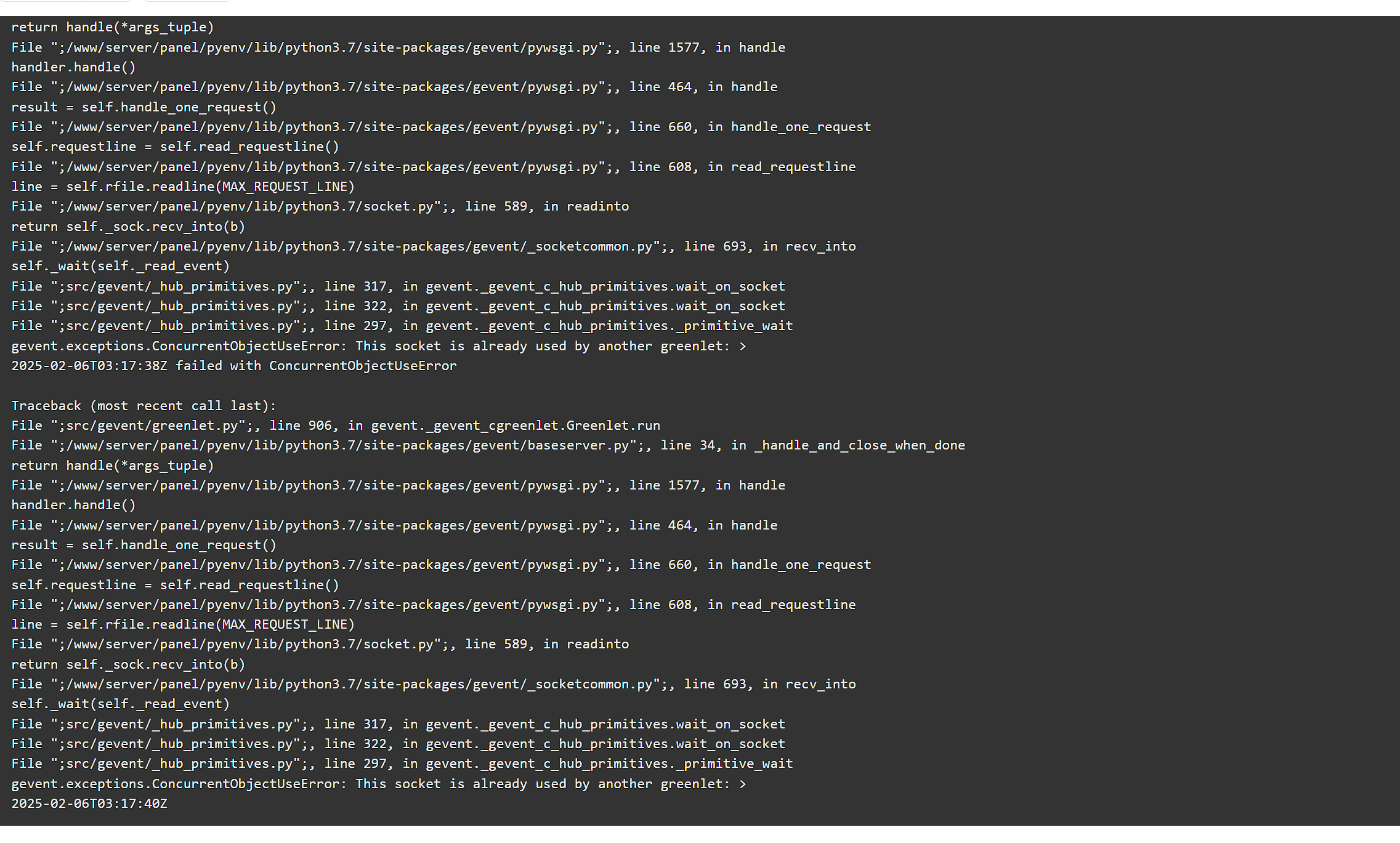This screenshot has height=843, width=1400.
Task: Click the final timestamp 2025-02-06T03:17:40Z
Action: [x=89, y=803]
